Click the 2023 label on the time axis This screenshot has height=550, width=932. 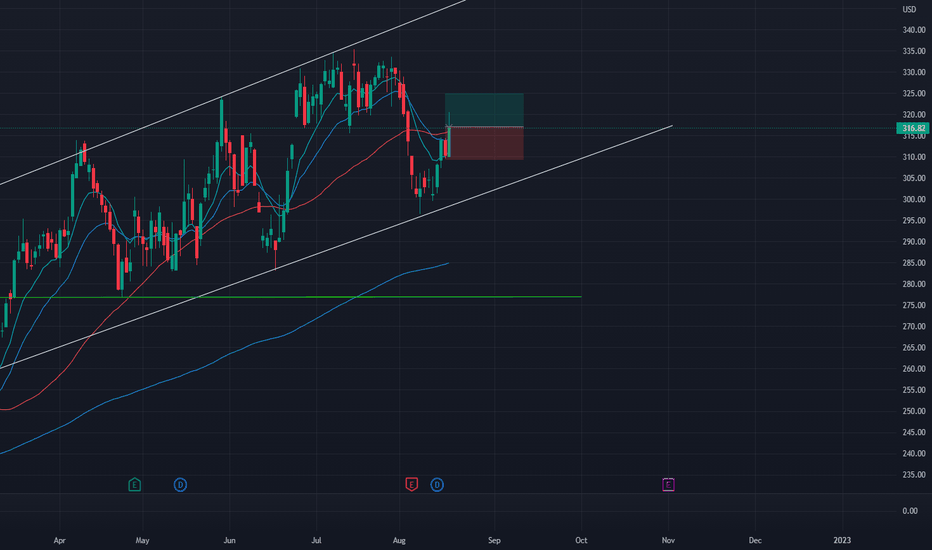click(842, 540)
